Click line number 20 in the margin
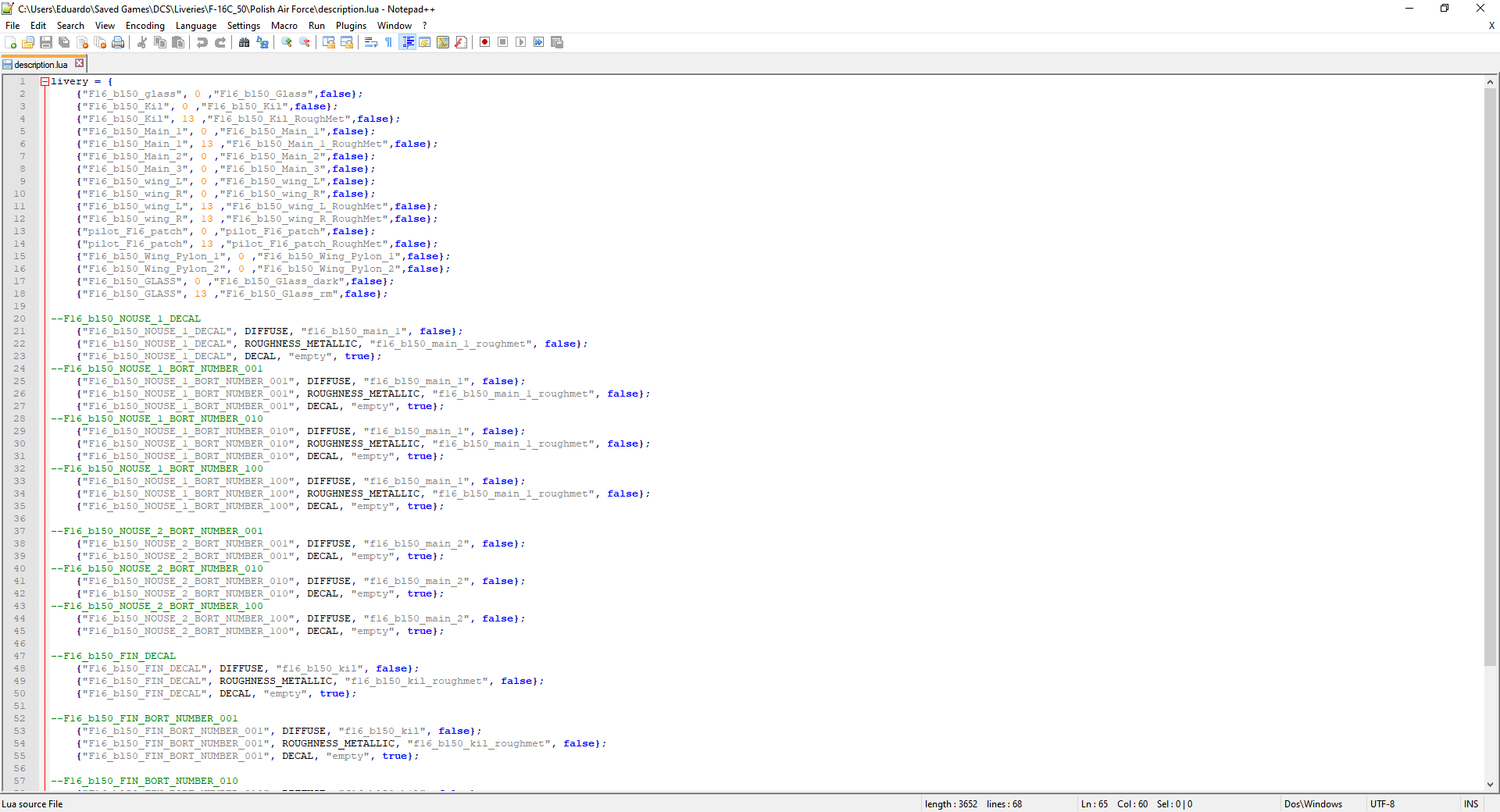Screen dimensions: 1500x812 [x=19, y=319]
